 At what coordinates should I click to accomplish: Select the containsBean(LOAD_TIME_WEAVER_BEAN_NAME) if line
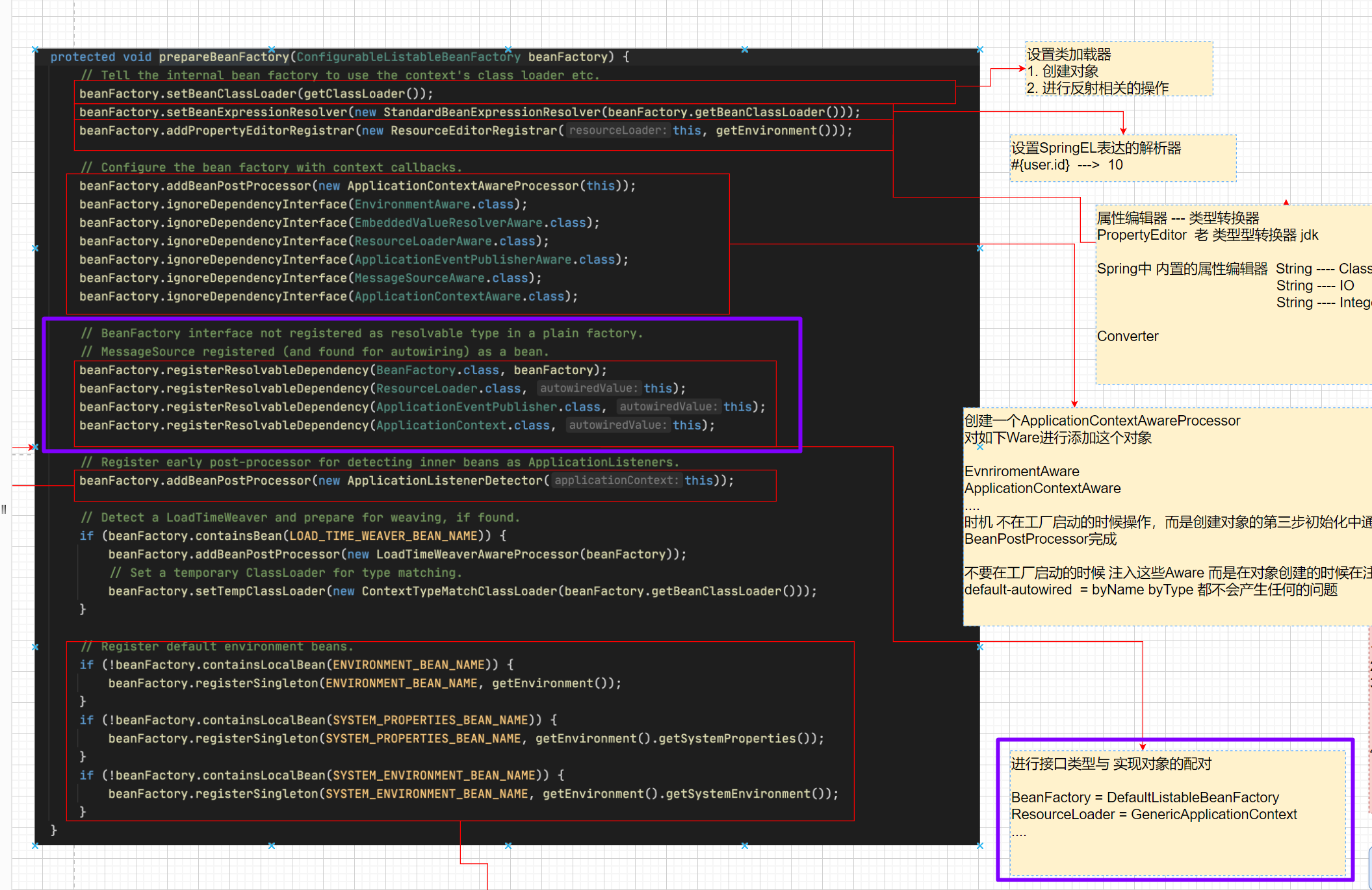point(293,536)
